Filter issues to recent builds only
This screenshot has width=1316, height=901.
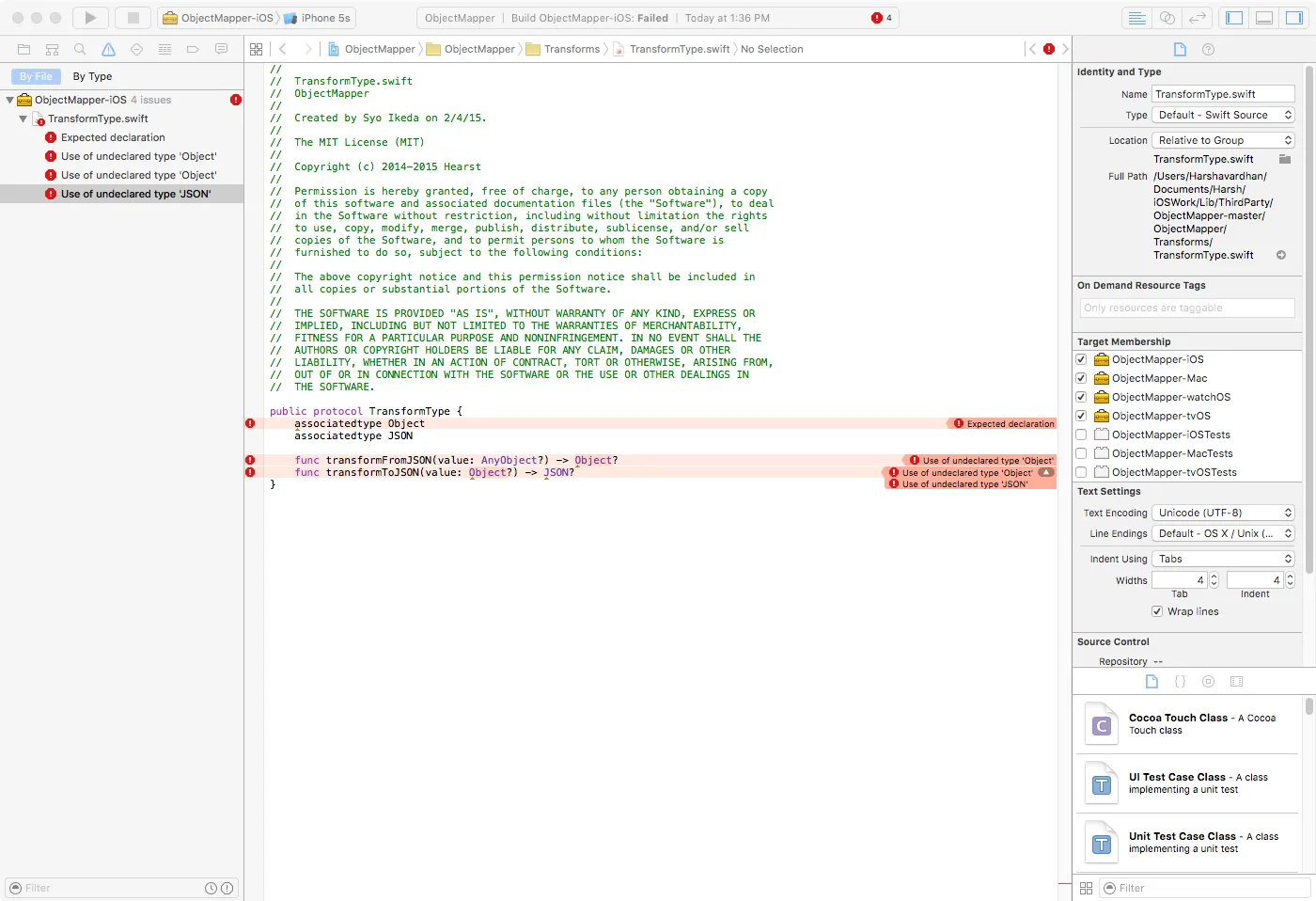[x=211, y=888]
